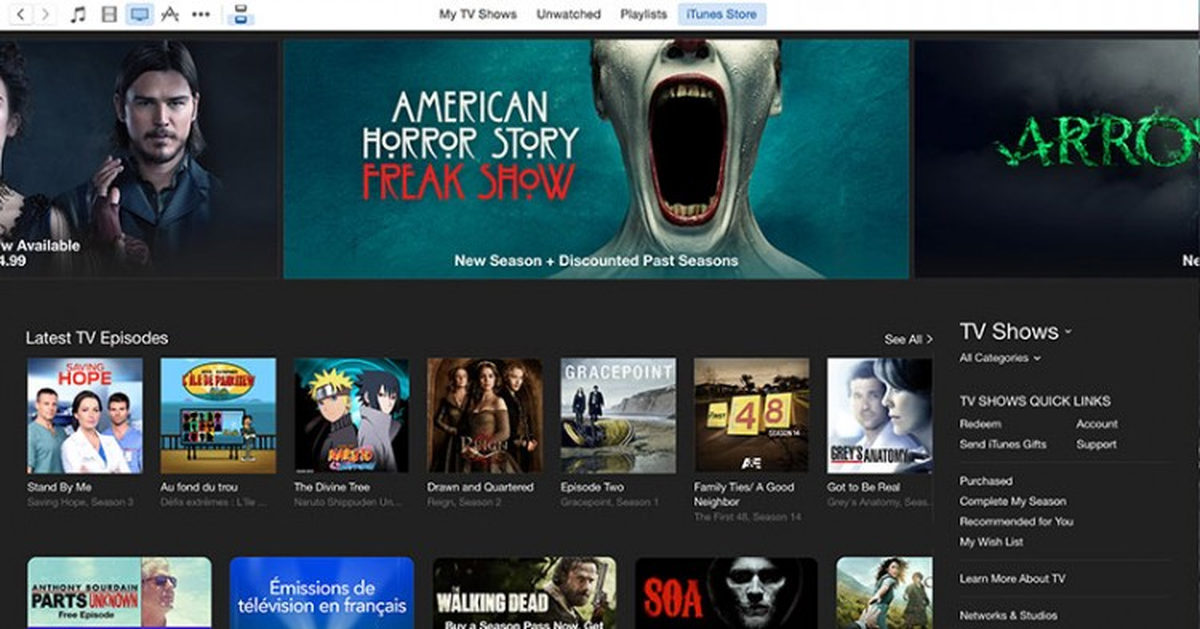Open the Movies filmstrip icon
Image resolution: width=1200 pixels, height=629 pixels.
click(x=109, y=14)
